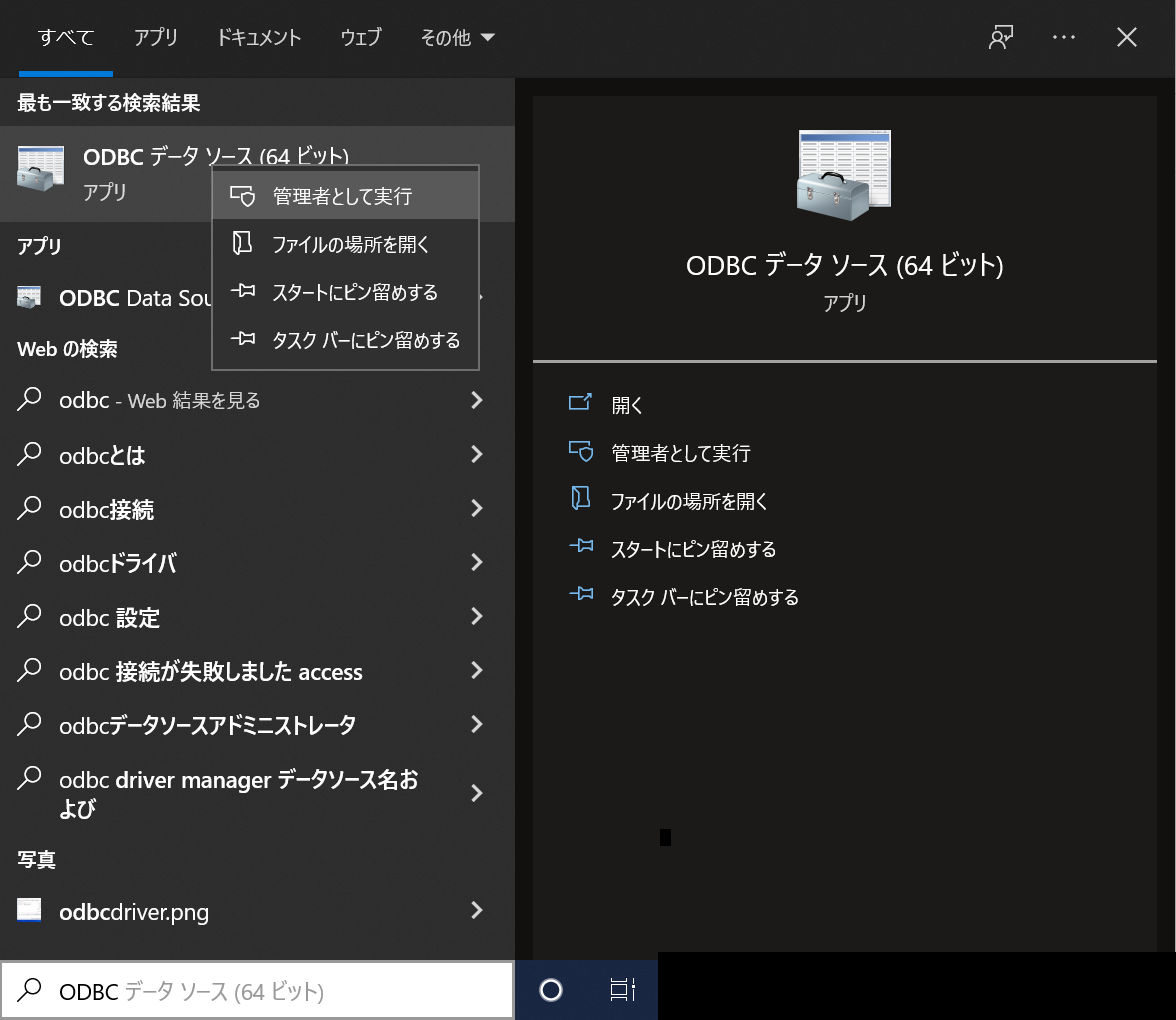Viewport: 1176px width, 1020px height.
Task: Click the Start pin icon in the preview pane
Action: coord(581,546)
